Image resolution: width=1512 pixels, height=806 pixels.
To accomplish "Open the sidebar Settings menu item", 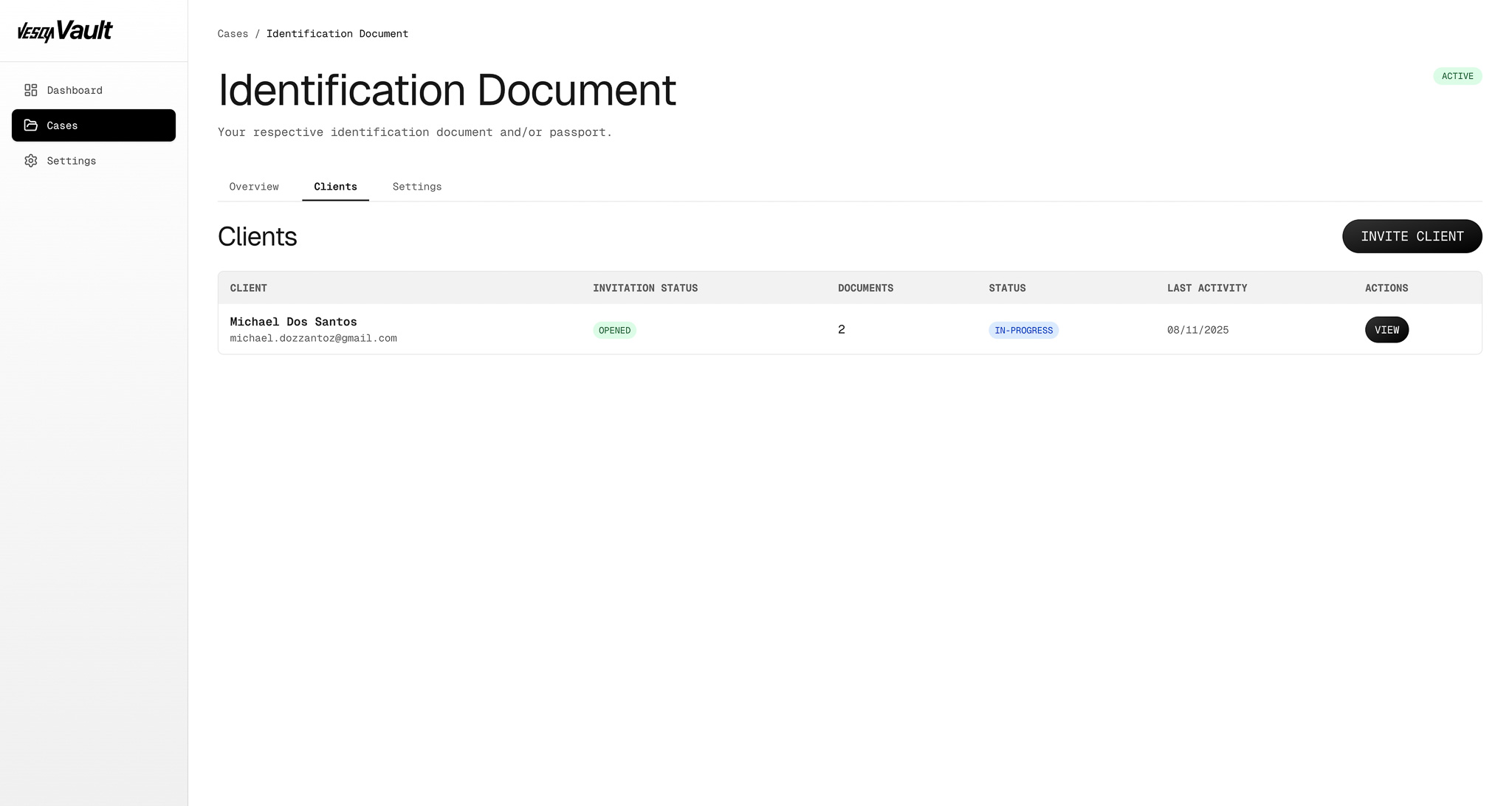I will click(71, 161).
